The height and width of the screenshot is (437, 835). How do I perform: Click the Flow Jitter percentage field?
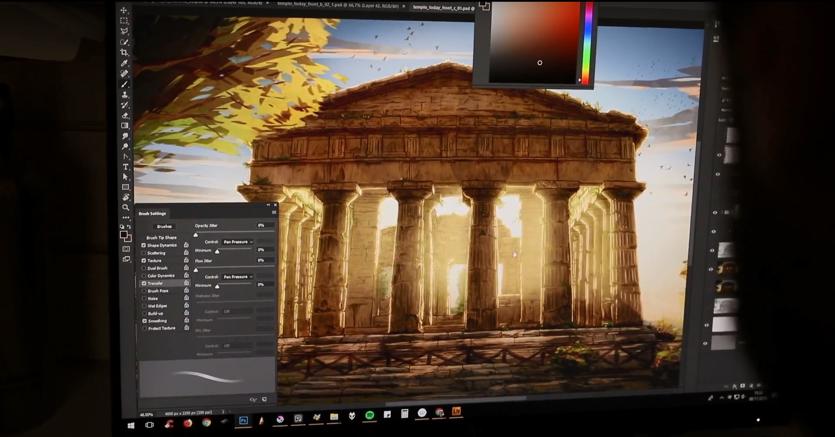(x=265, y=261)
